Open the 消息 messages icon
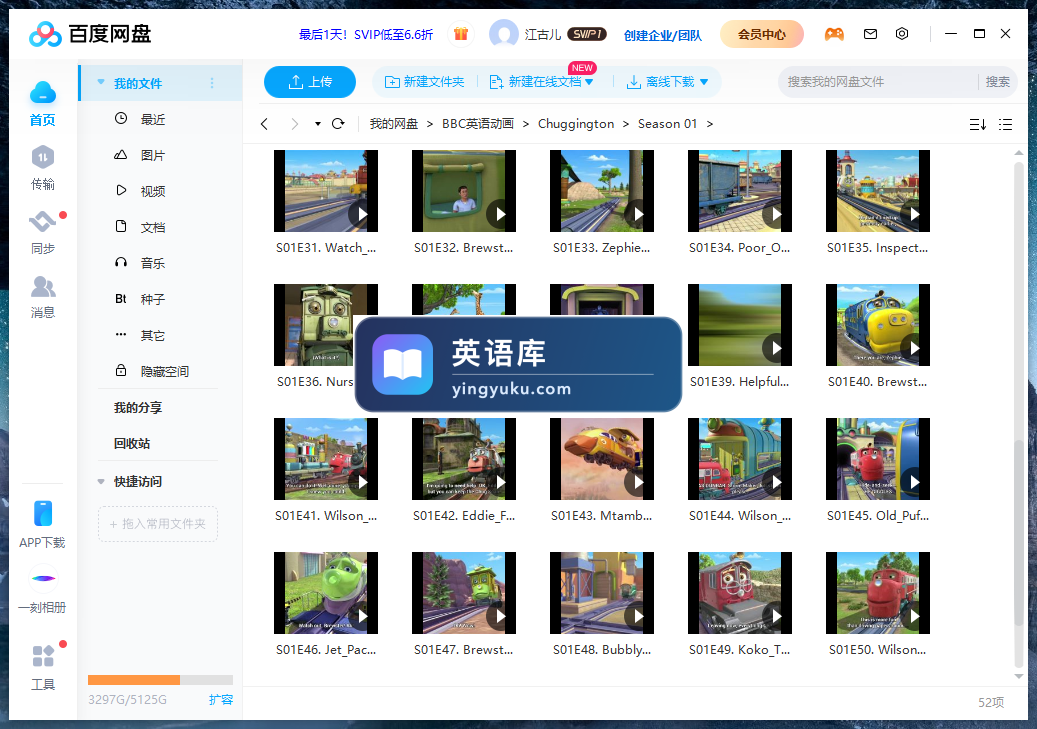Screen dimensions: 1037x729 coord(43,286)
